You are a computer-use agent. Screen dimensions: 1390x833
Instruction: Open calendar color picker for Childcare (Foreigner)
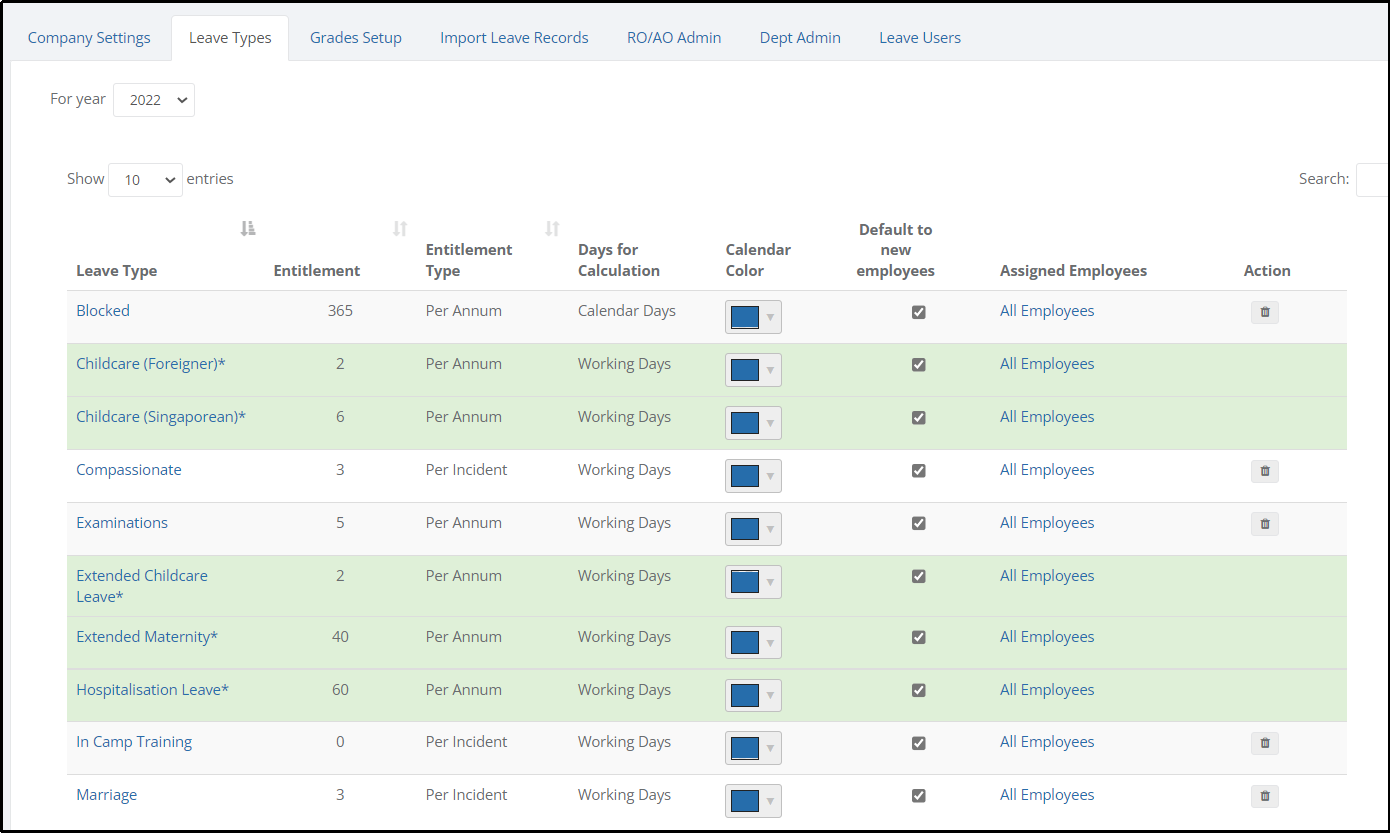tap(753, 370)
